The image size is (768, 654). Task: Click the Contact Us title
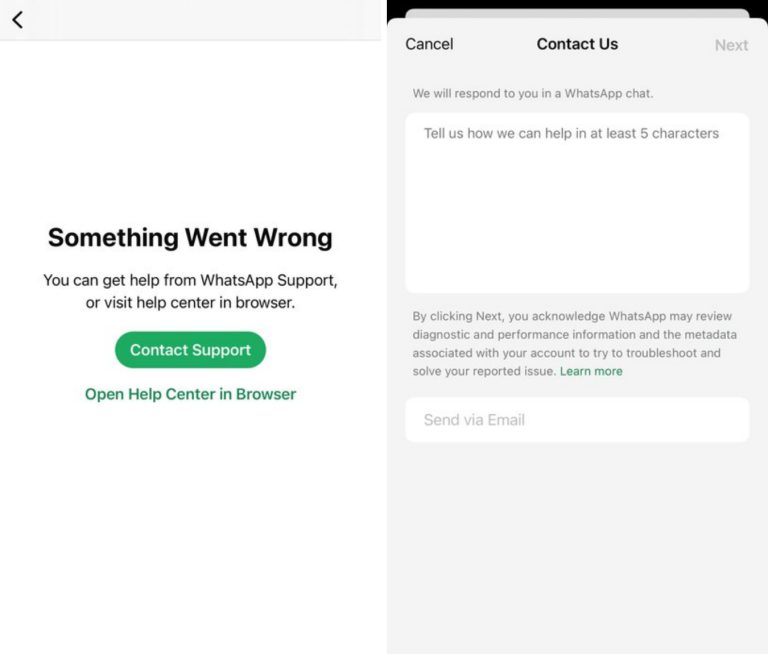click(x=577, y=44)
